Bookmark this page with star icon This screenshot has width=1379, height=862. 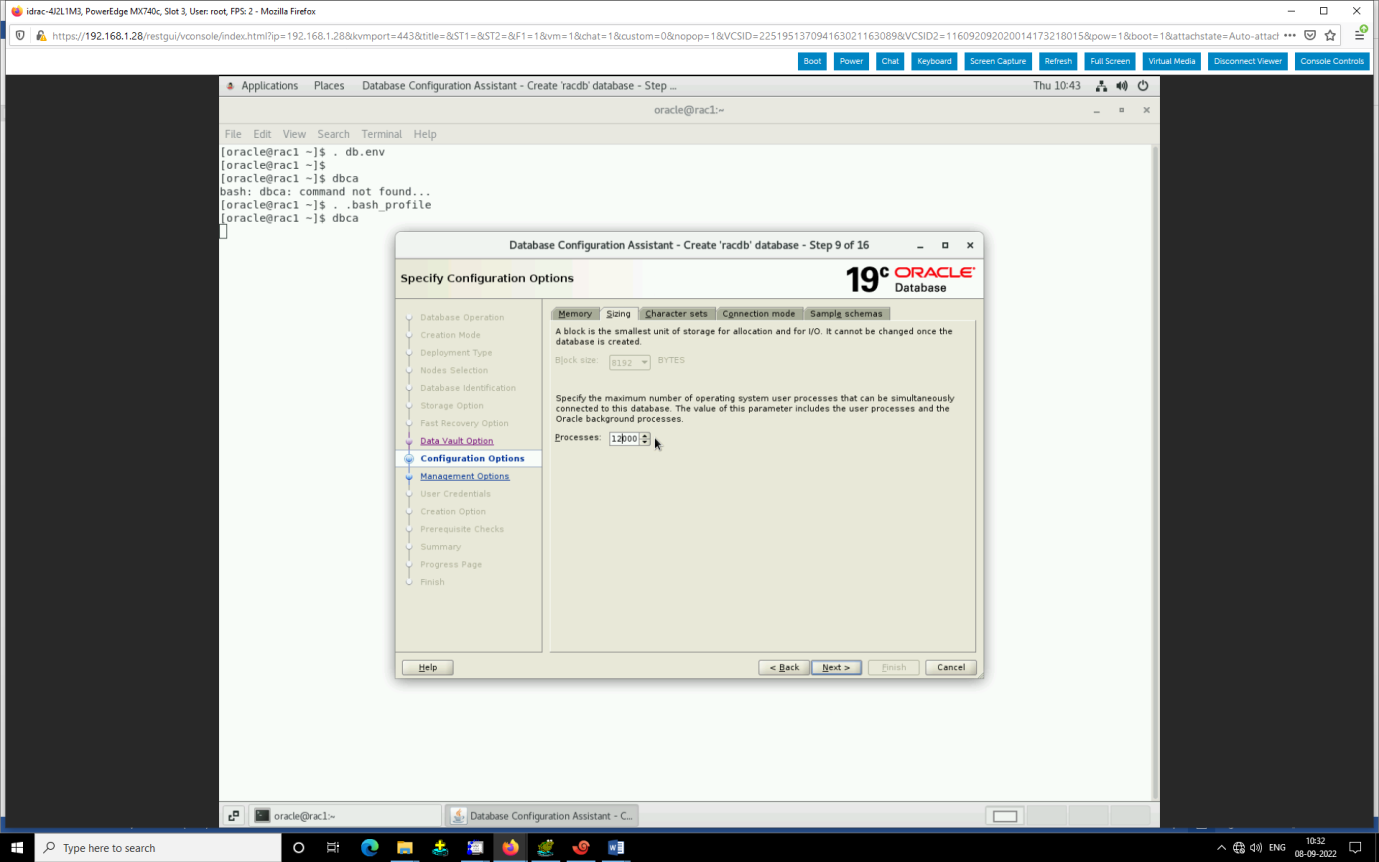point(1330,35)
